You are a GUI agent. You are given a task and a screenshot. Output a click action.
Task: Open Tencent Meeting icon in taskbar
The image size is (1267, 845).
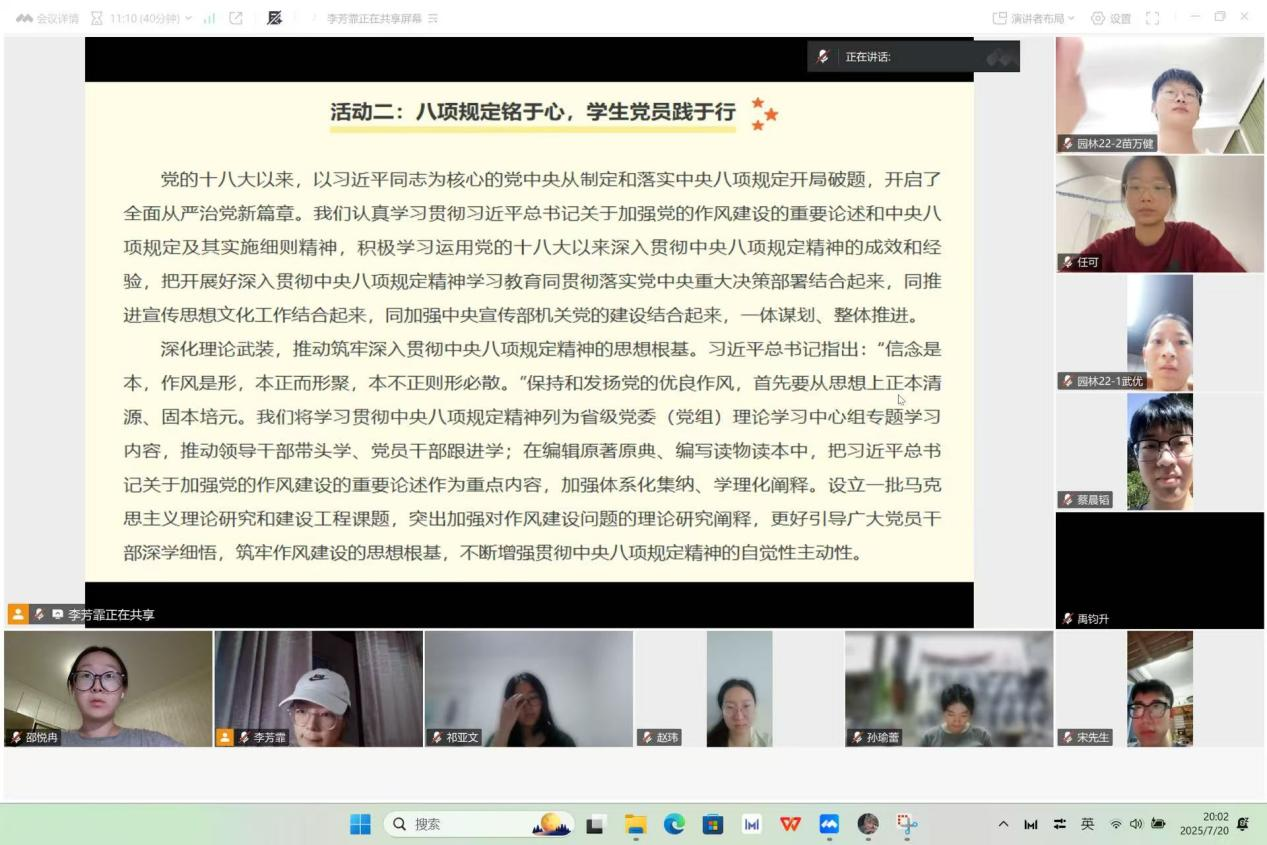(829, 824)
